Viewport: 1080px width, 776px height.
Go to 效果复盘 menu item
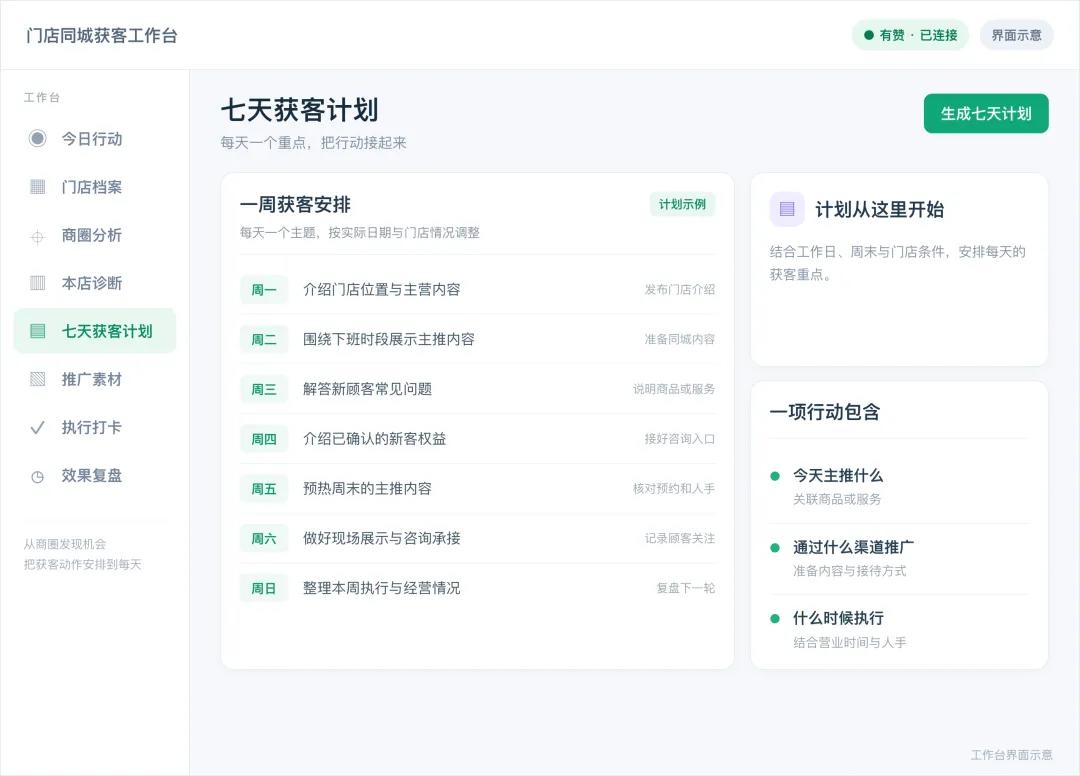pyautogui.click(x=95, y=476)
